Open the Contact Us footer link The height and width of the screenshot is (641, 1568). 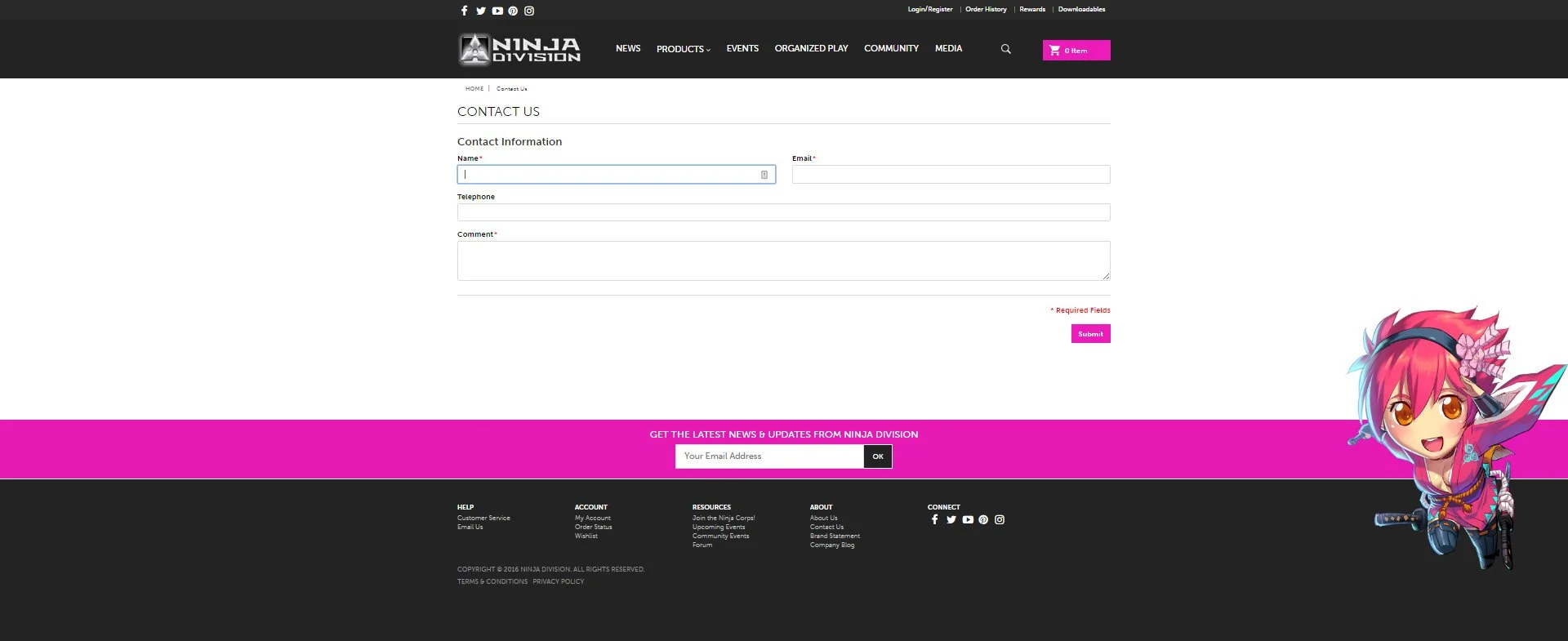tap(827, 527)
